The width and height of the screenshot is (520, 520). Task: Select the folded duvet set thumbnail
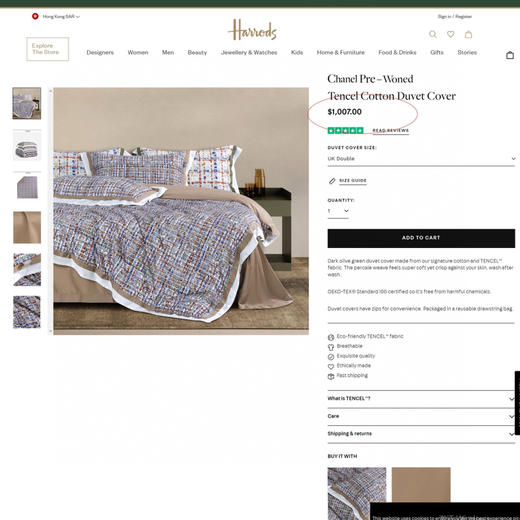click(27, 146)
